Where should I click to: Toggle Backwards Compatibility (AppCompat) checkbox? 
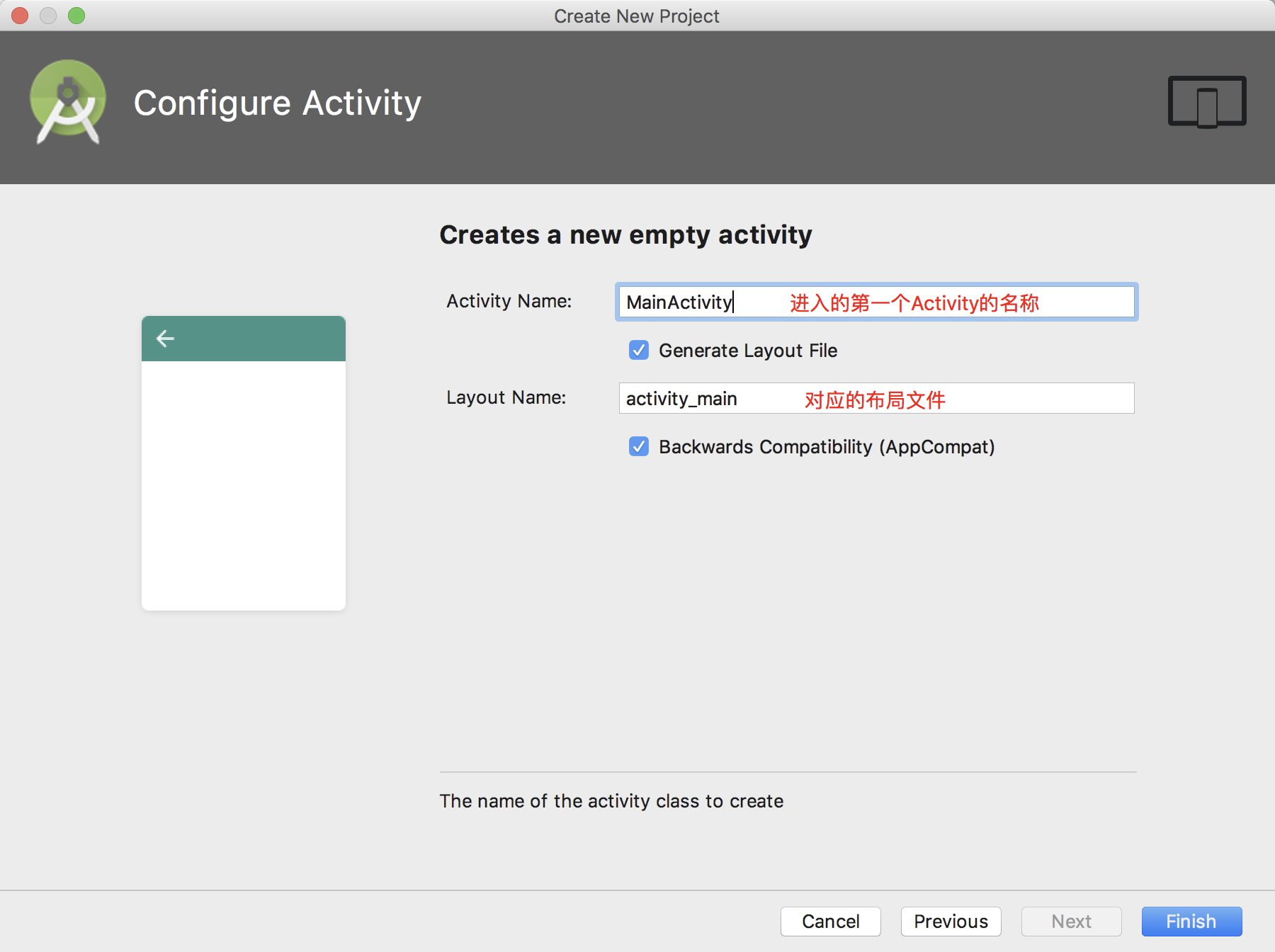[x=639, y=446]
